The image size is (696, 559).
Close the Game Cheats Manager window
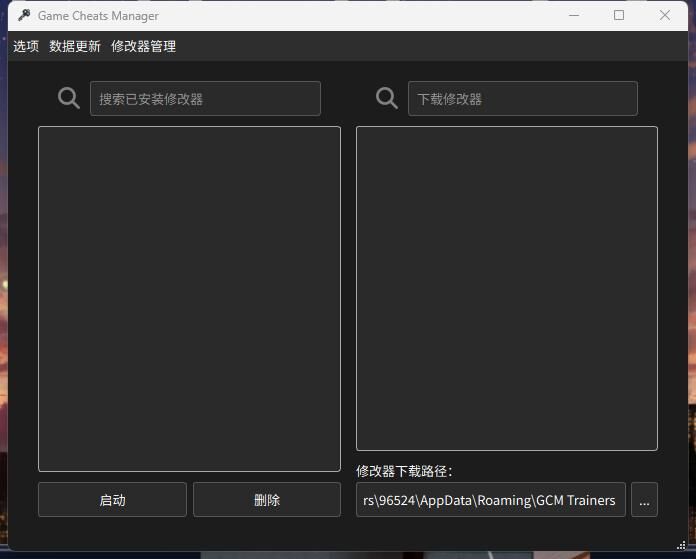coord(665,15)
